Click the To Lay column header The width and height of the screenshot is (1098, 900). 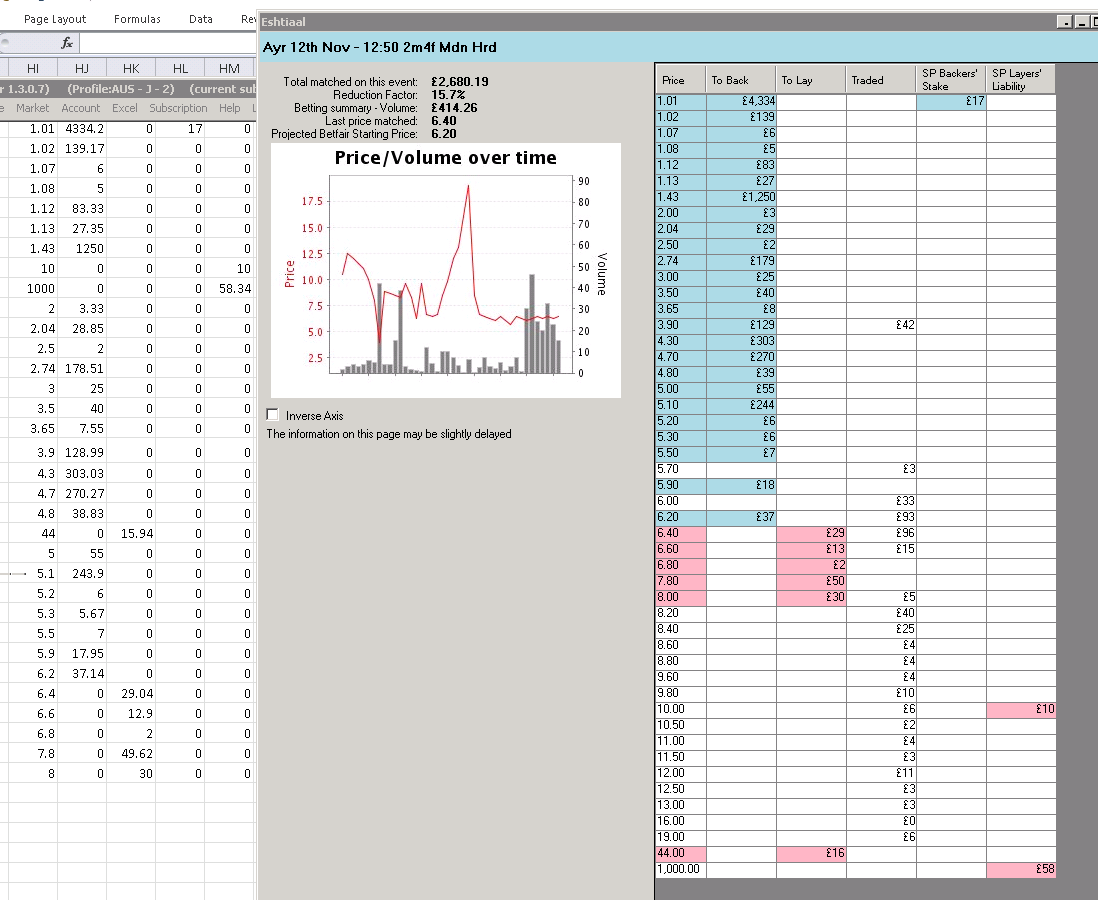coord(811,80)
